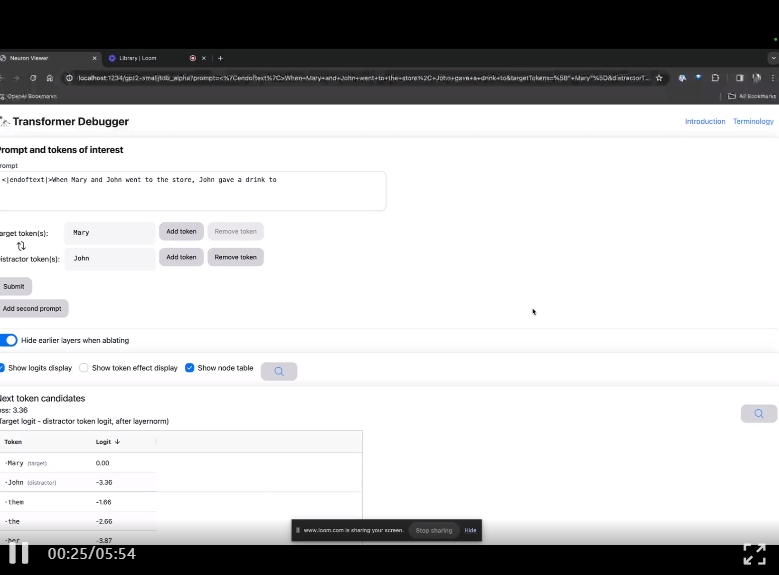Close the Neuron Viewer tab
Screen dimensions: 779x575
click(94, 58)
